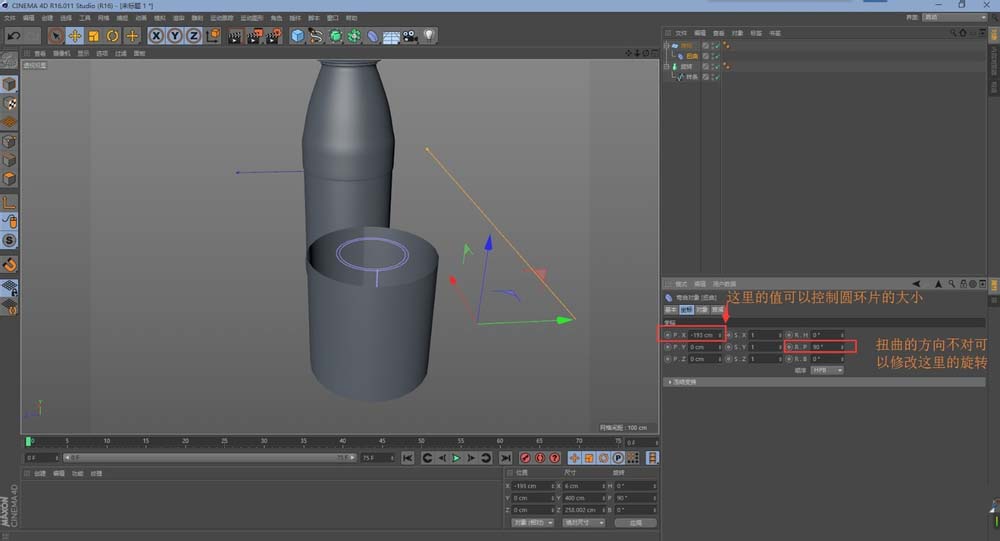Image resolution: width=1000 pixels, height=541 pixels.
Task: Click the Undo arrow icon
Action: tap(14, 36)
